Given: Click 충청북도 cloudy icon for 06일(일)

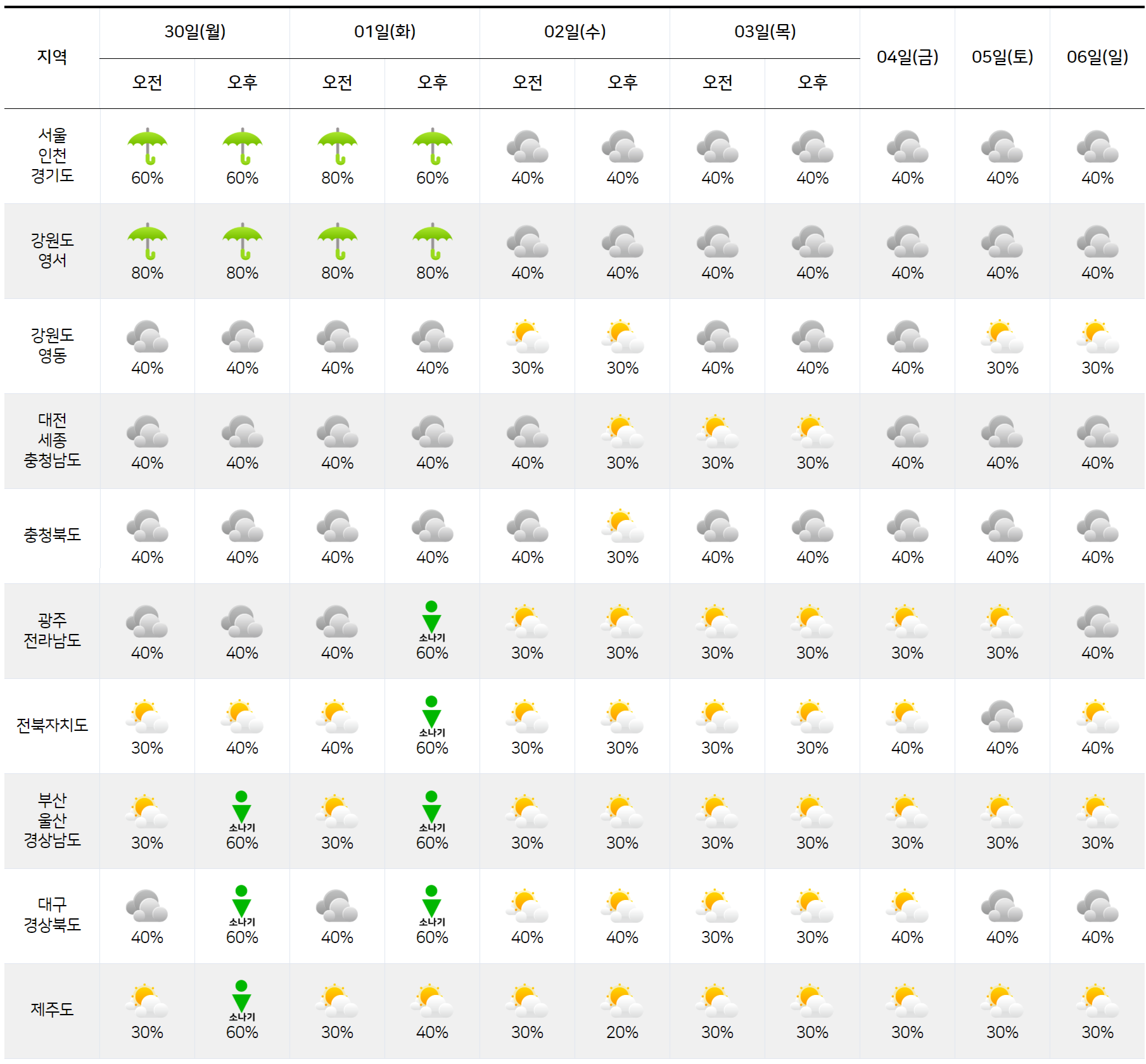Looking at the screenshot, I should click(x=1097, y=526).
